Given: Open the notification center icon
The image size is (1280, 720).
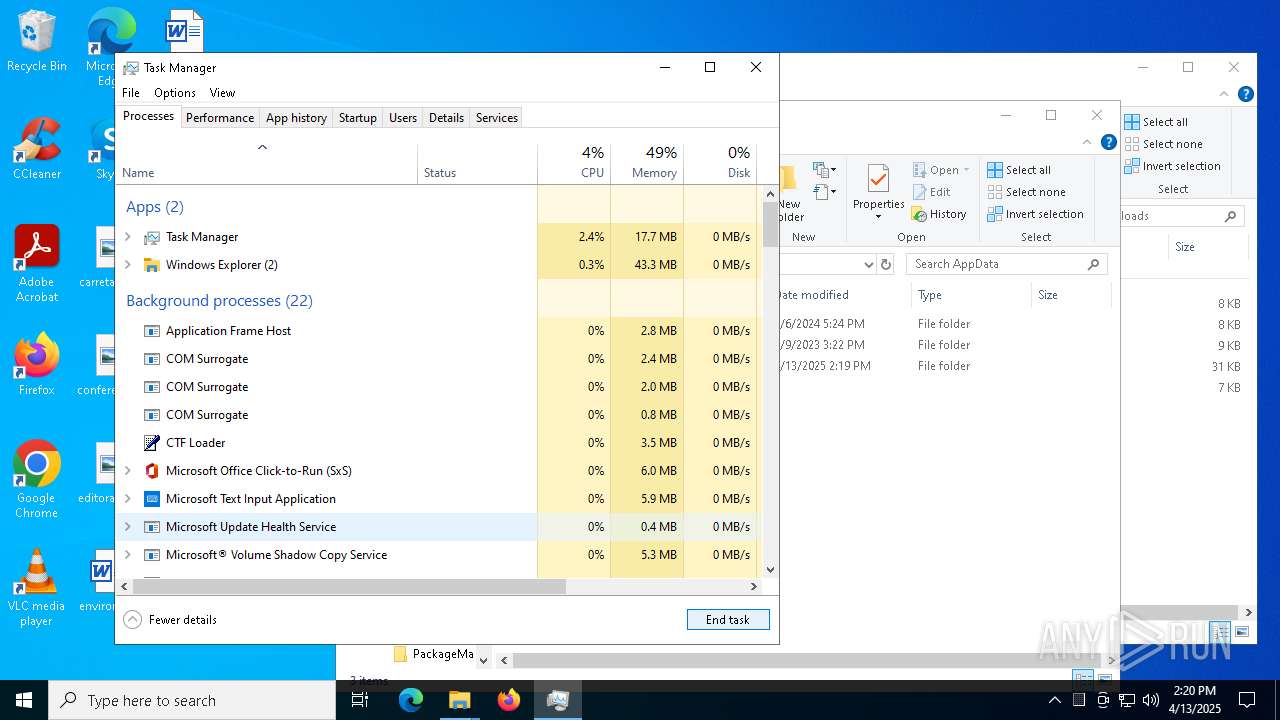Looking at the screenshot, I should tap(1247, 700).
